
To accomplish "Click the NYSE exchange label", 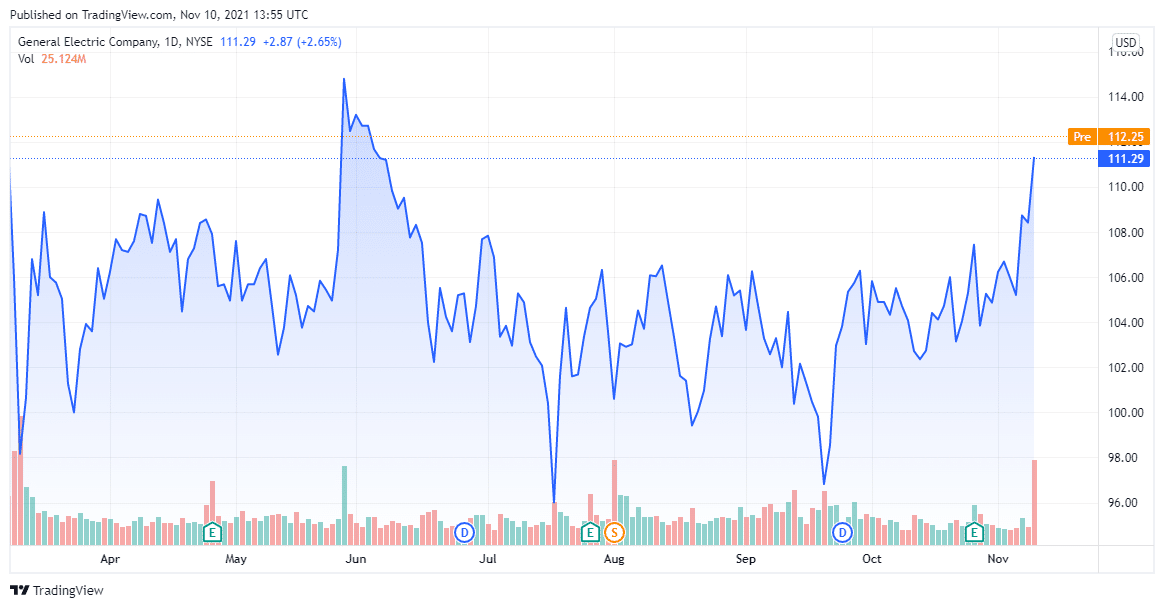I will 199,42.
